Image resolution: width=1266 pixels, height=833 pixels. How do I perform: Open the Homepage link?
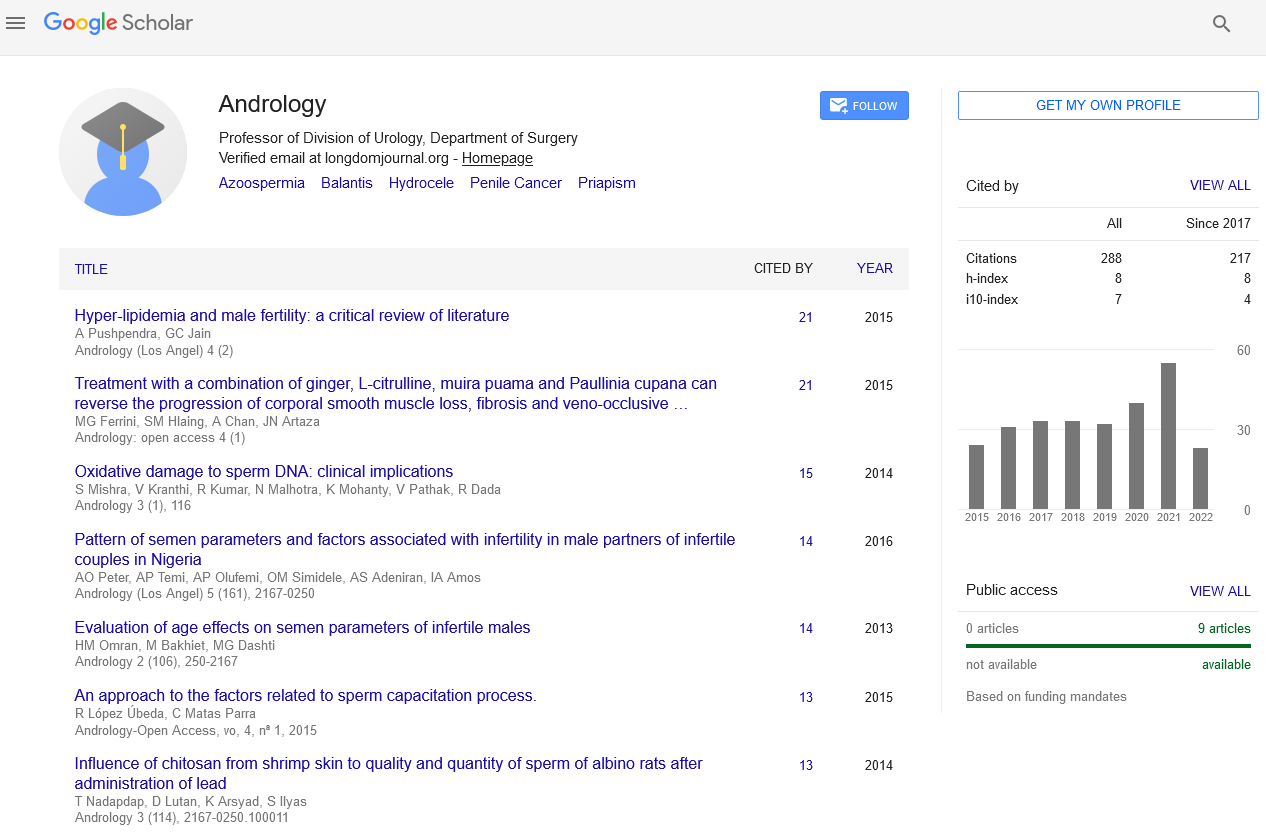point(497,158)
